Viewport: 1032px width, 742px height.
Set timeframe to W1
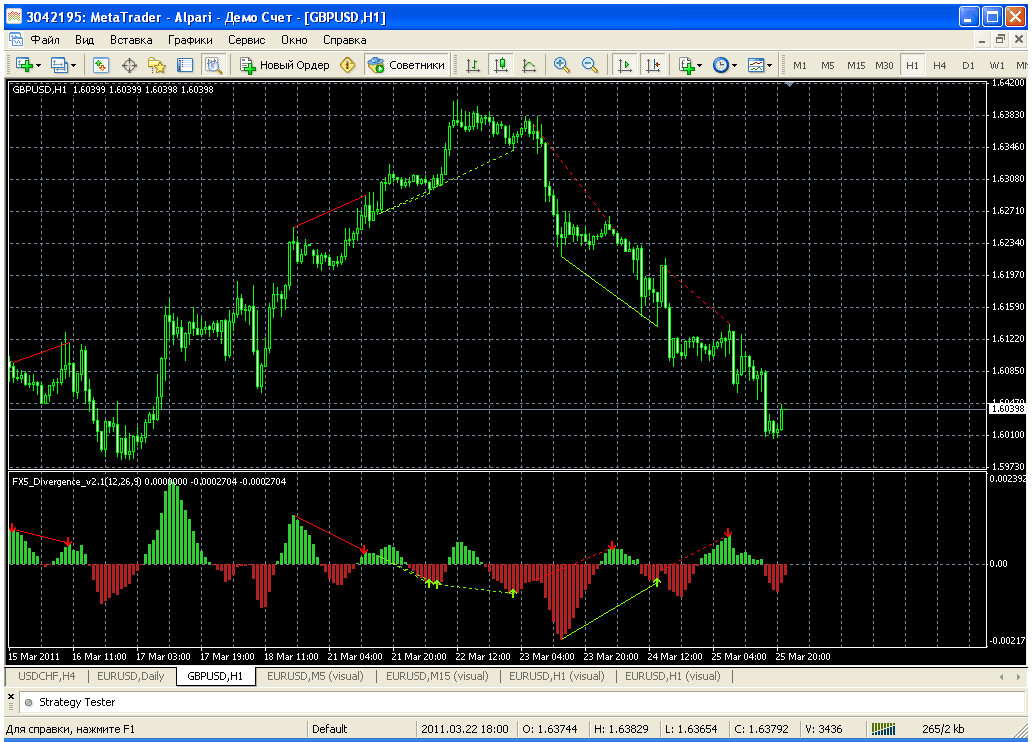pos(997,65)
